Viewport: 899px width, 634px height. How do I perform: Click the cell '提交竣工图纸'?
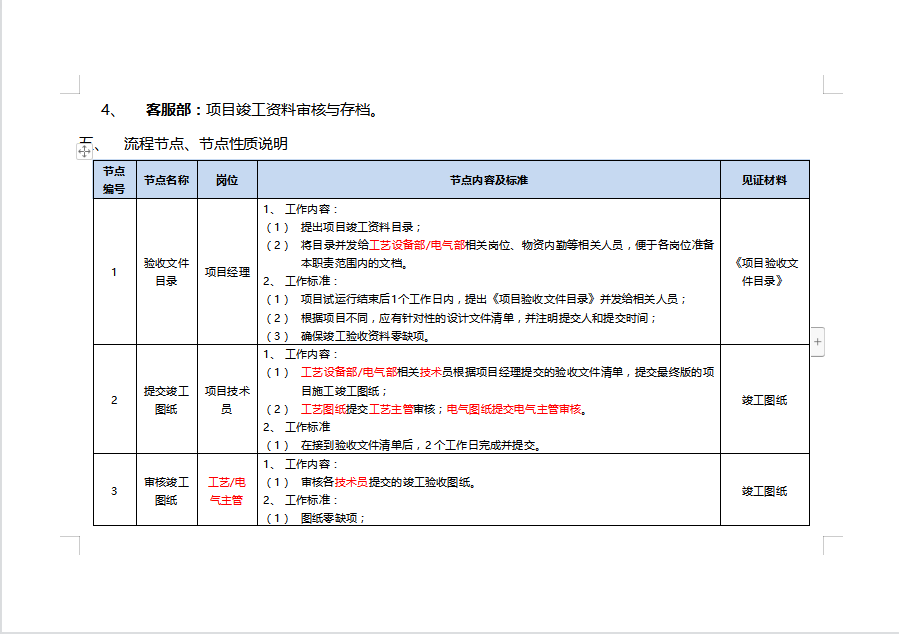coord(166,400)
